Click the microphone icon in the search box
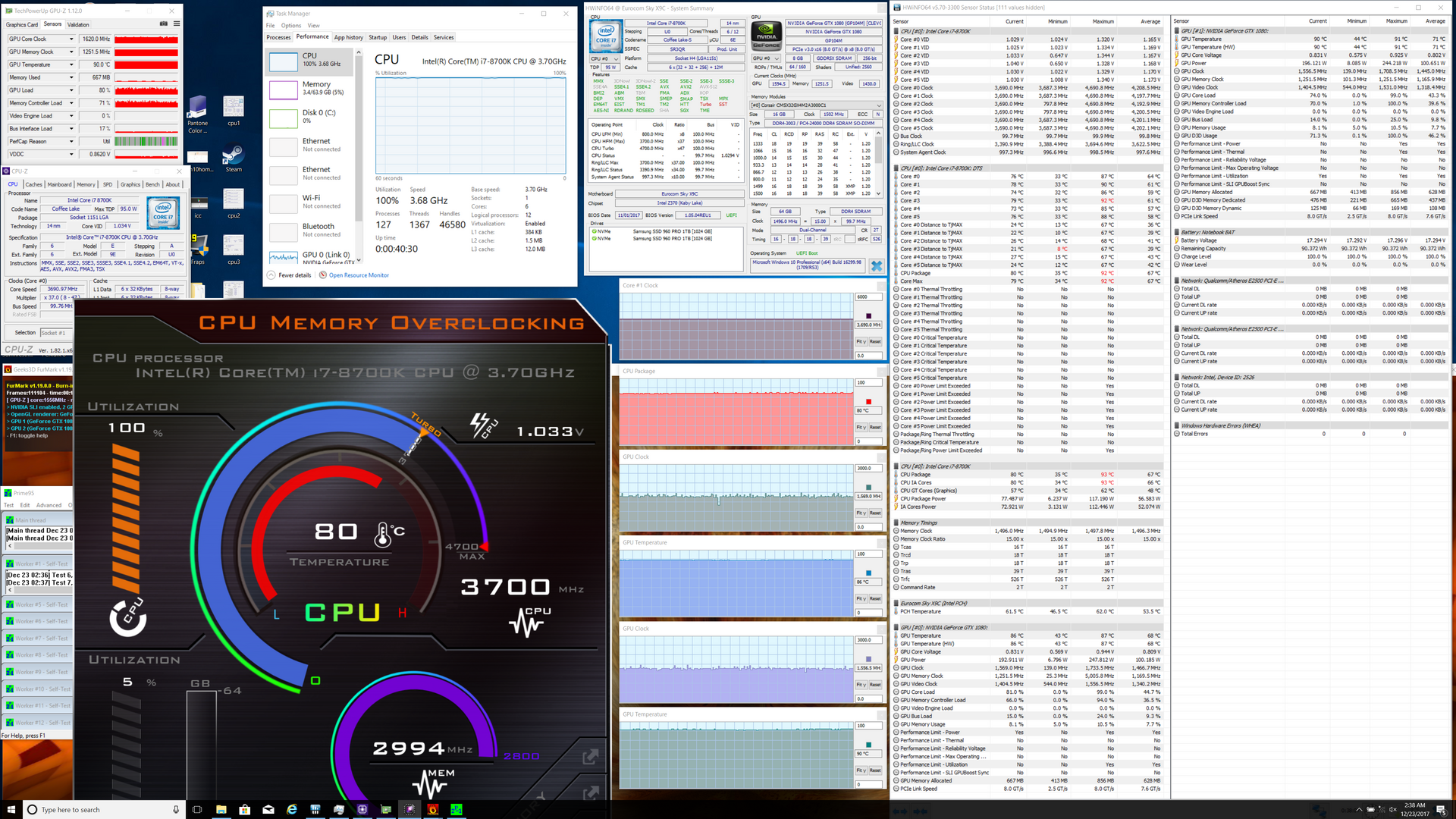Viewport: 1456px width, 819px height. tap(176, 809)
